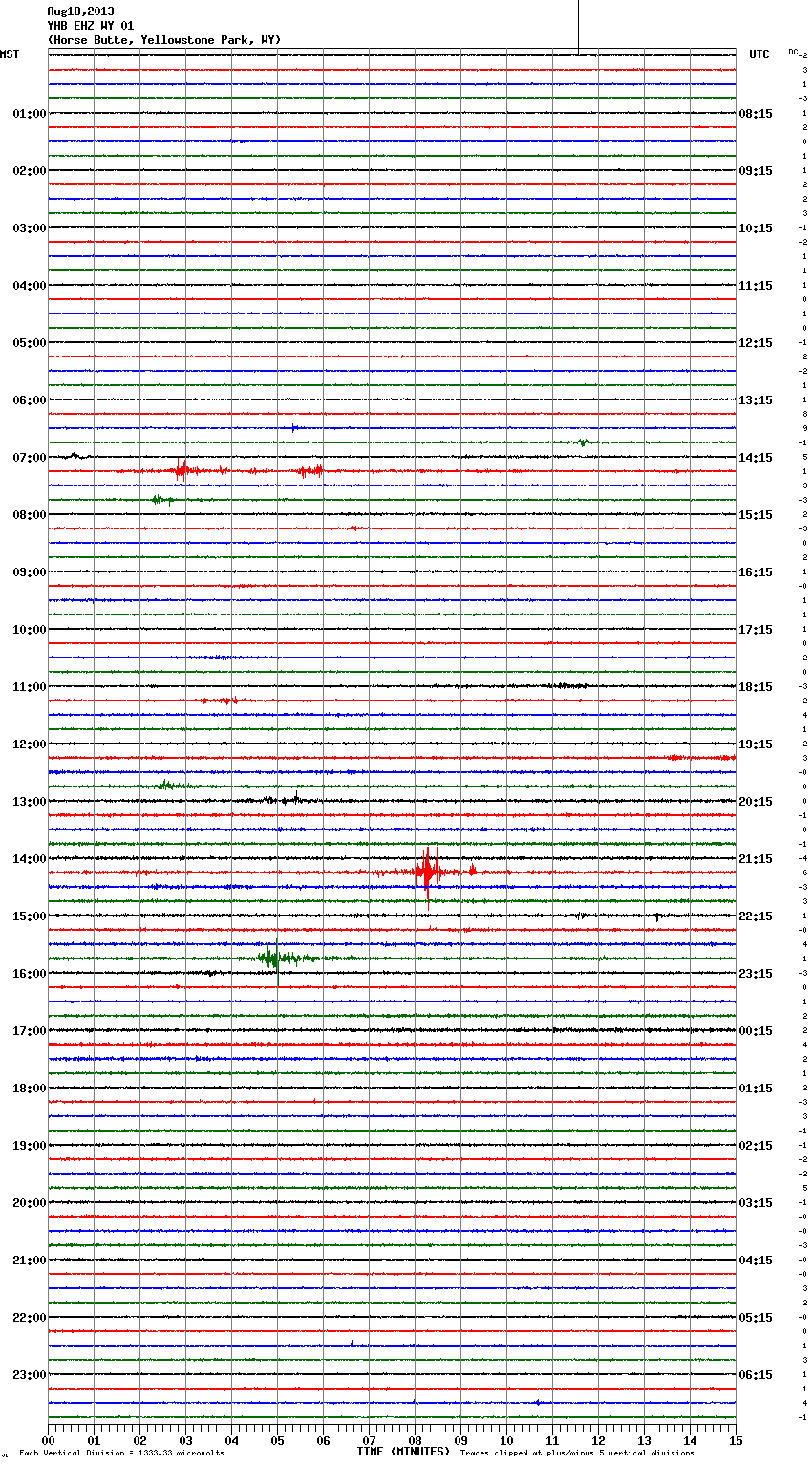
Task: Click the 21:15 UTC time label
Action: pyautogui.click(x=756, y=859)
